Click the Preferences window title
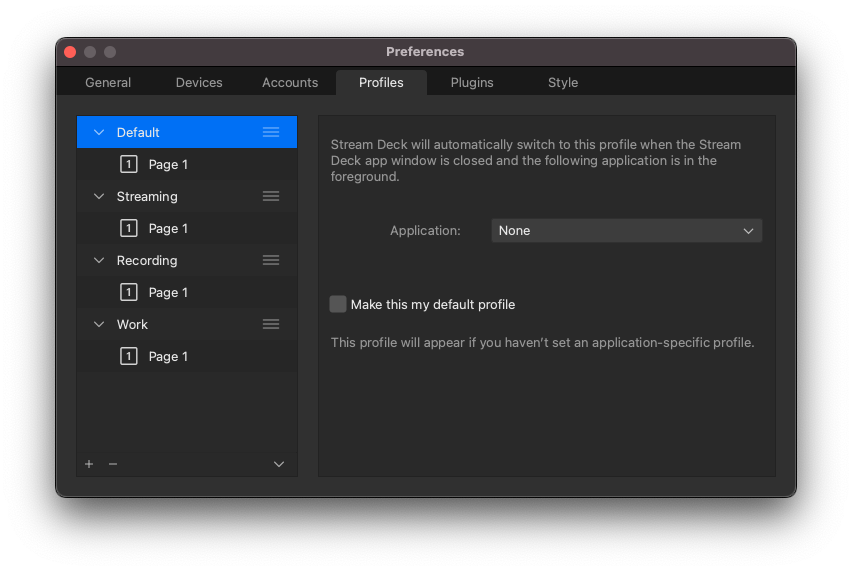The width and height of the screenshot is (852, 571). click(x=425, y=52)
